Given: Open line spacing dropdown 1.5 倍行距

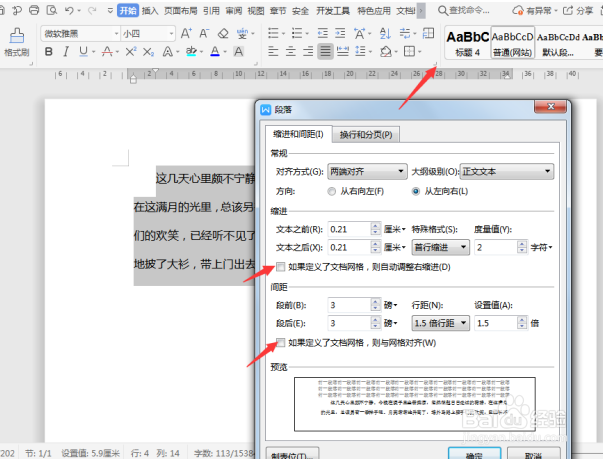Looking at the screenshot, I should click(440, 323).
